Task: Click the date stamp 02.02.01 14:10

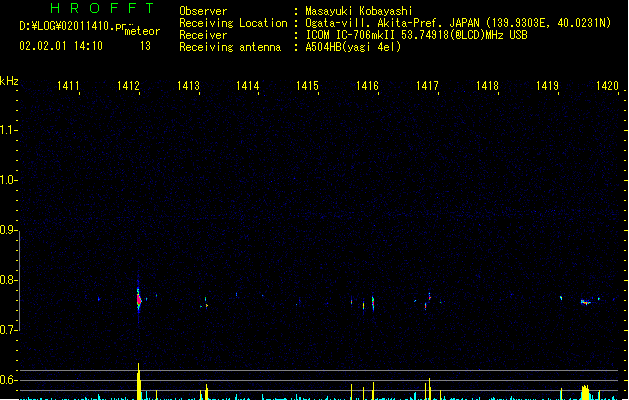Action: 61,46
